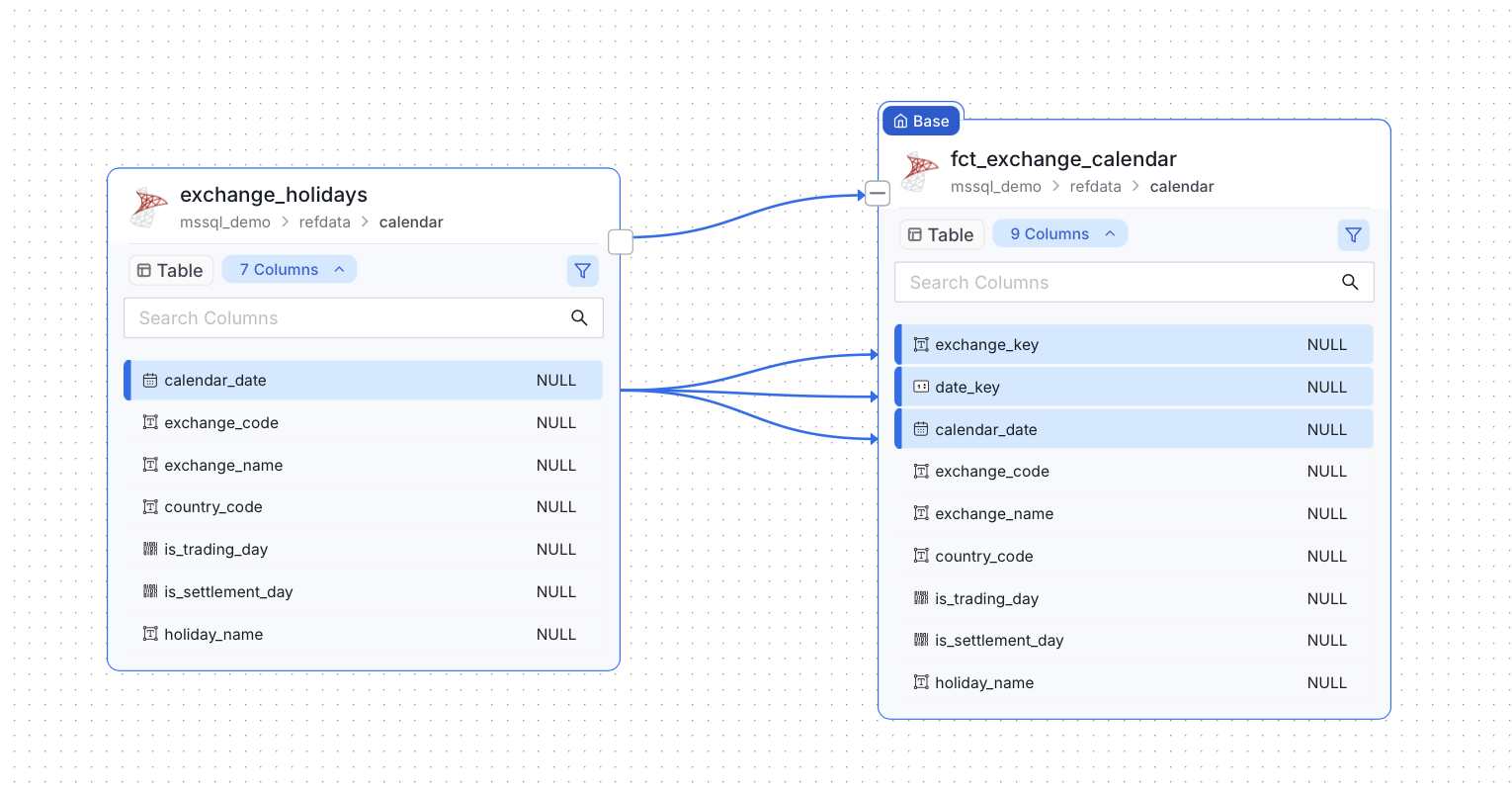This screenshot has height=795, width=1512.
Task: Click calendar breadcrumb under fct_exchange_calendar
Action: click(x=1182, y=187)
